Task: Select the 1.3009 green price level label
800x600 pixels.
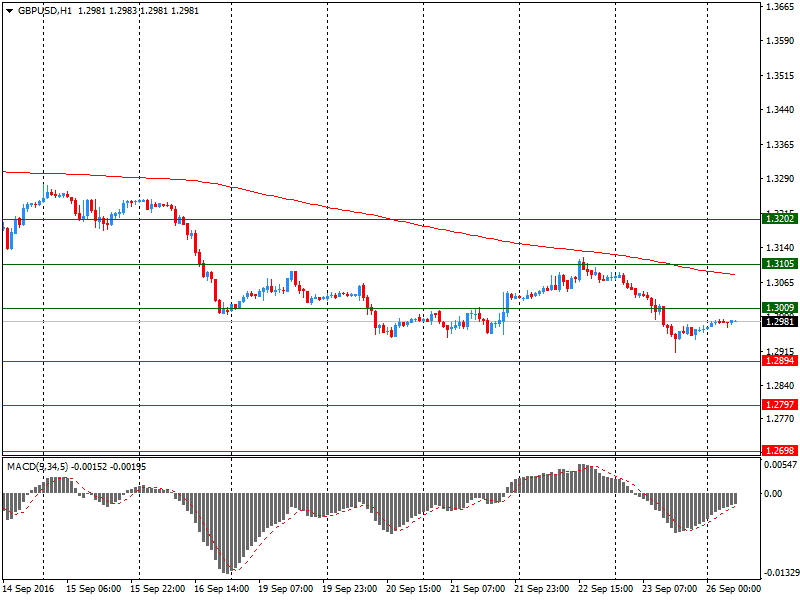Action: pyautogui.click(x=780, y=308)
